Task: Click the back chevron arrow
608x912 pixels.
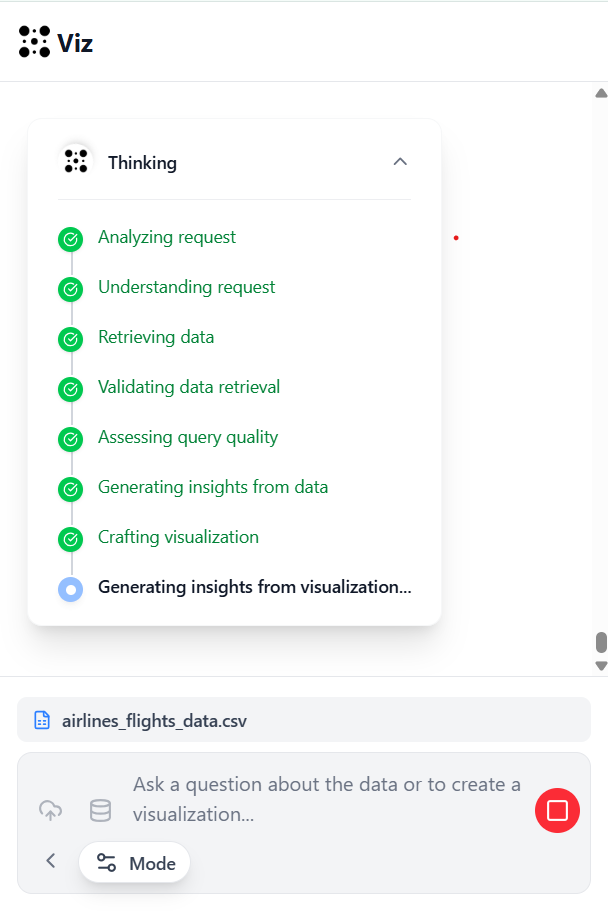Action: [51, 860]
